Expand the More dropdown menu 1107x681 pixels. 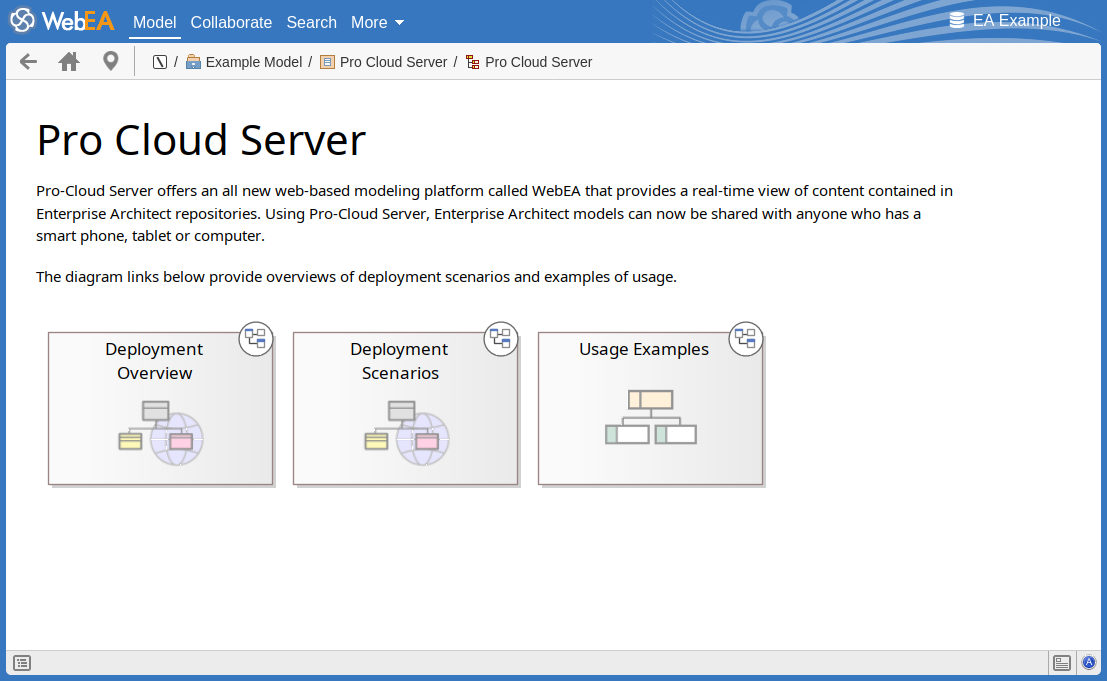[x=377, y=22]
